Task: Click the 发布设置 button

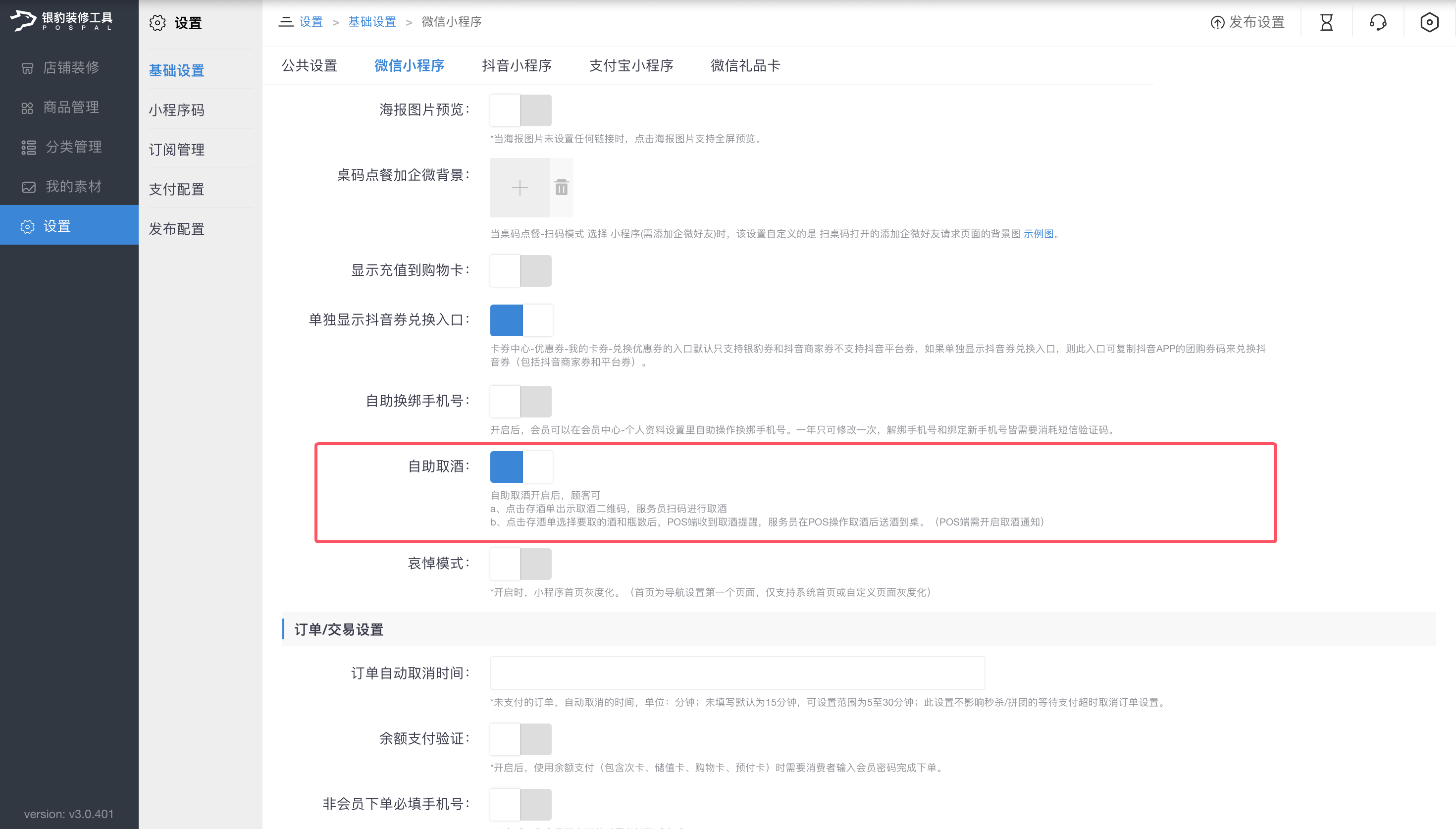Action: [x=1248, y=23]
